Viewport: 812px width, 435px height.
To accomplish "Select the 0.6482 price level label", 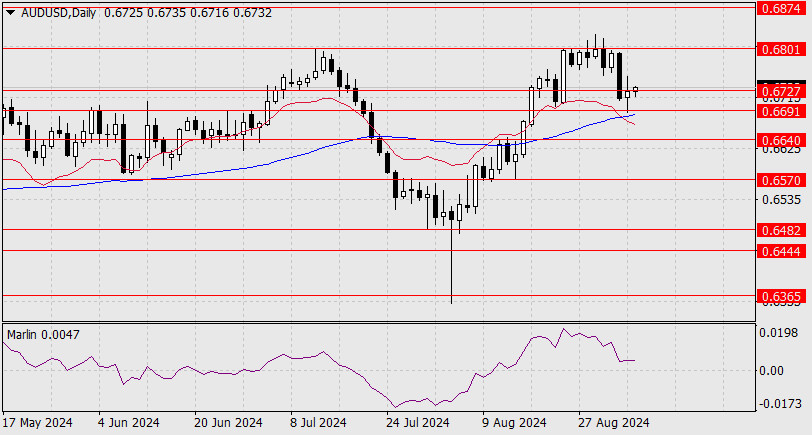I will (x=782, y=230).
